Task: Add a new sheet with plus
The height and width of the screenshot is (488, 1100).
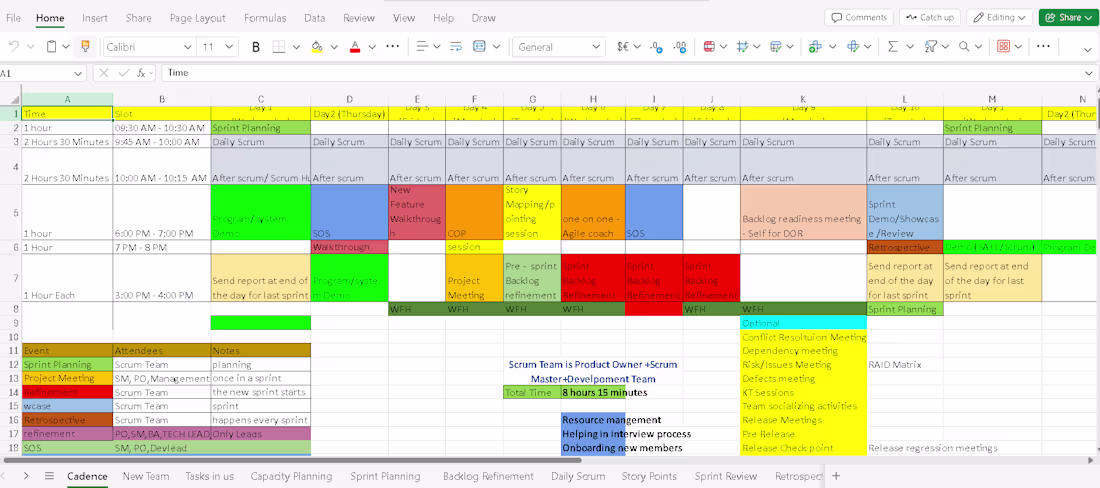Action: pos(836,476)
